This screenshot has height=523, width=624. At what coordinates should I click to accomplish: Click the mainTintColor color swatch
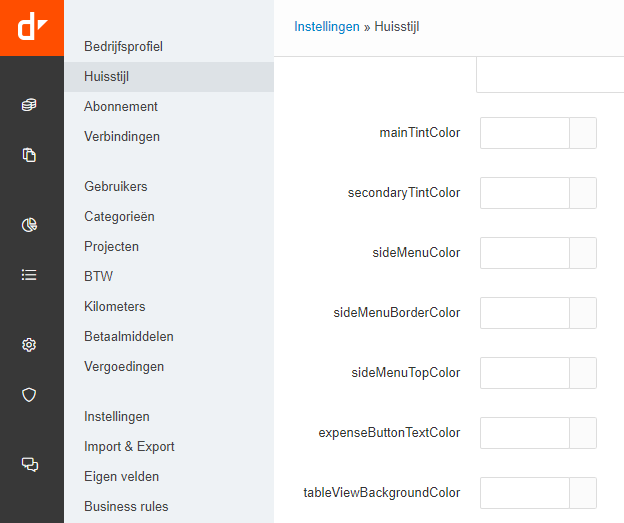(x=583, y=133)
